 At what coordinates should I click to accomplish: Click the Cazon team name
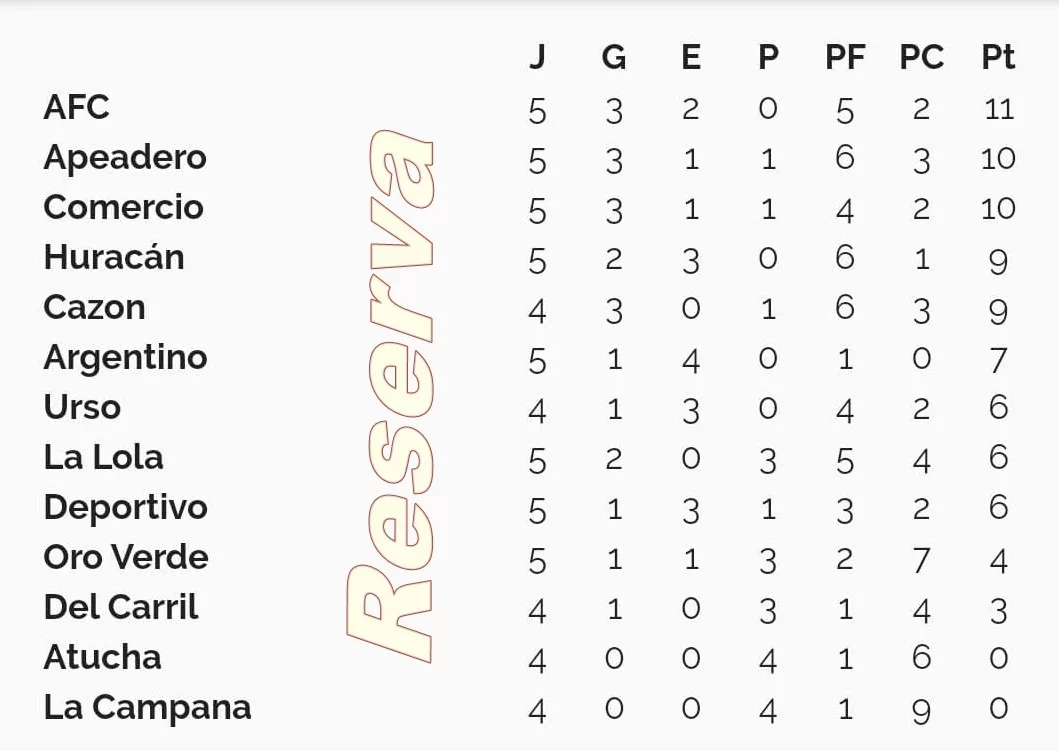pos(94,307)
